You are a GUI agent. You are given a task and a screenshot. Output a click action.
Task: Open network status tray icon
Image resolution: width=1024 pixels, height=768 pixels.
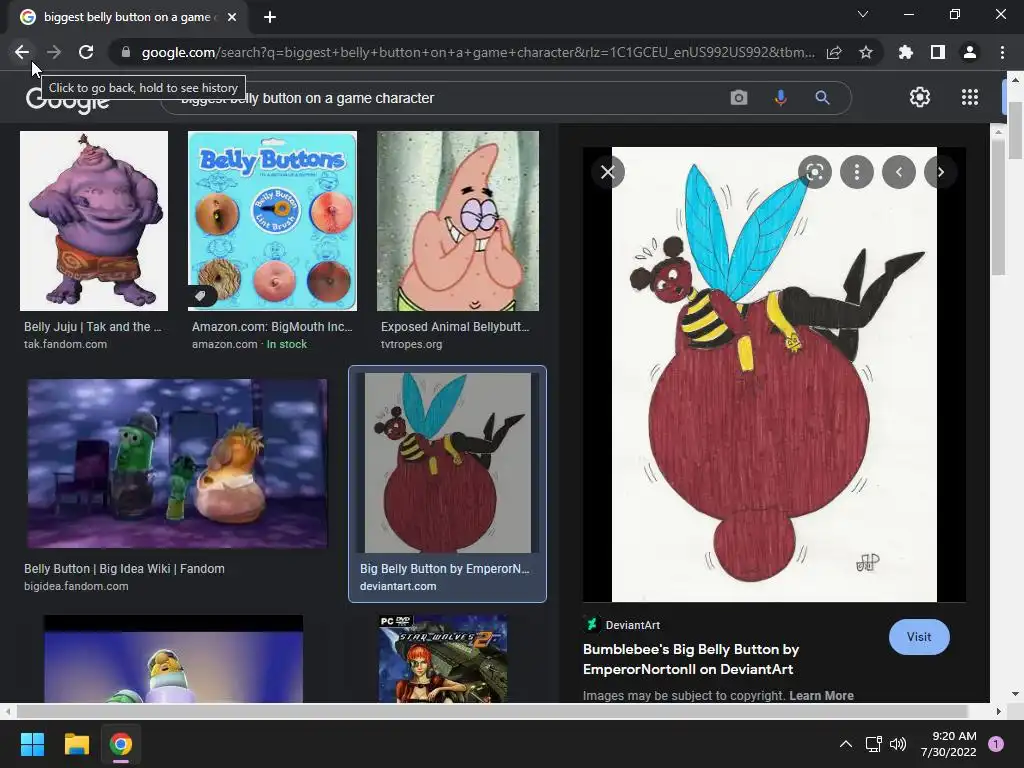tap(873, 744)
